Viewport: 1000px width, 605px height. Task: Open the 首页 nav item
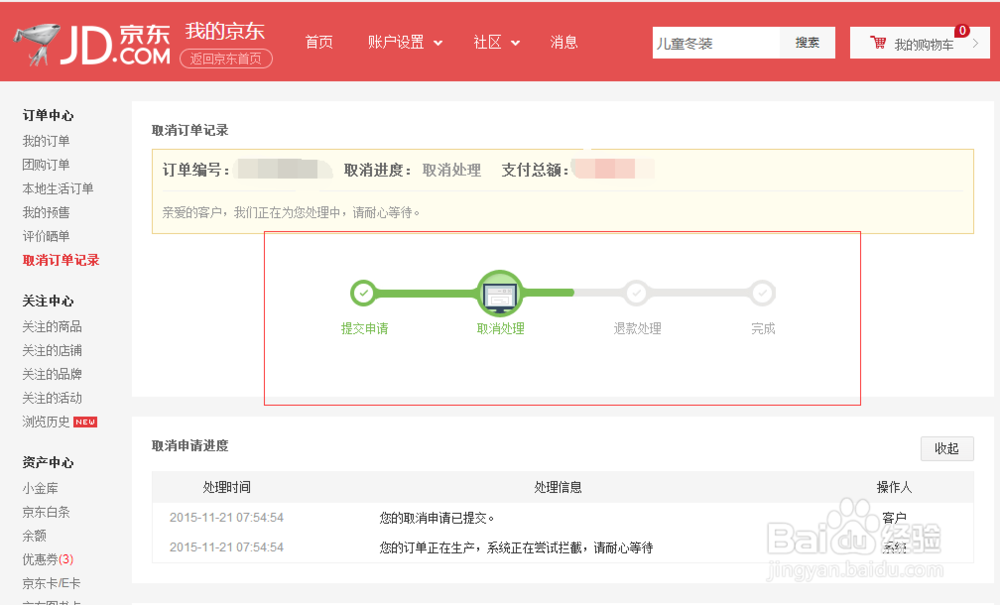coord(319,42)
